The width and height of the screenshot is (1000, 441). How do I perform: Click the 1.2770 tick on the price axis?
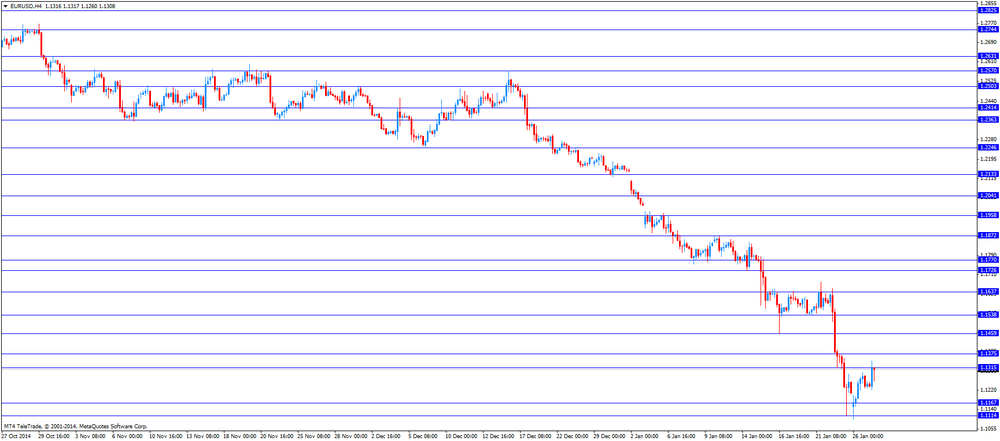pos(989,22)
